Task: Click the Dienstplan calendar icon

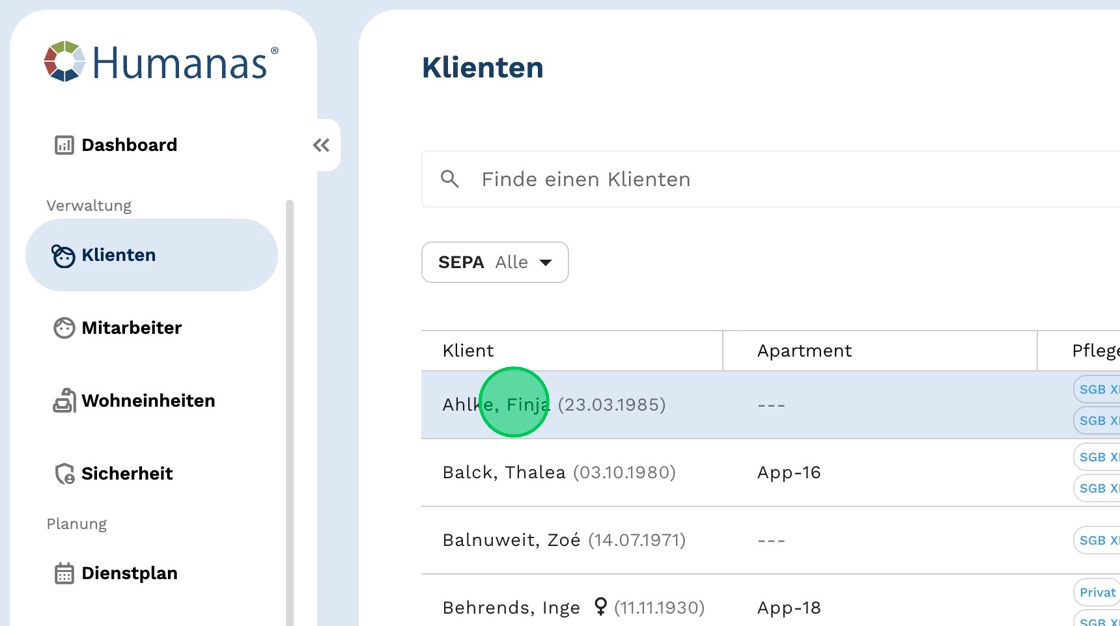Action: point(64,574)
